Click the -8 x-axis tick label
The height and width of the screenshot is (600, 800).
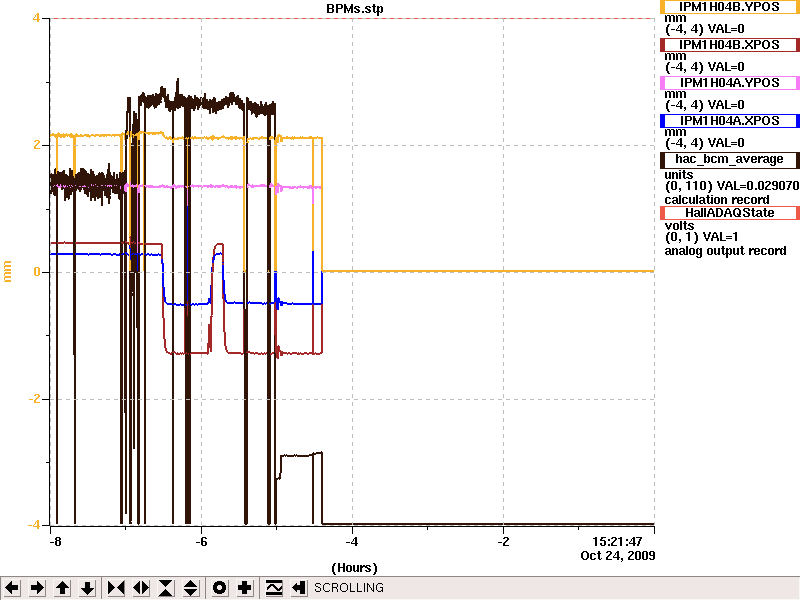(55, 542)
